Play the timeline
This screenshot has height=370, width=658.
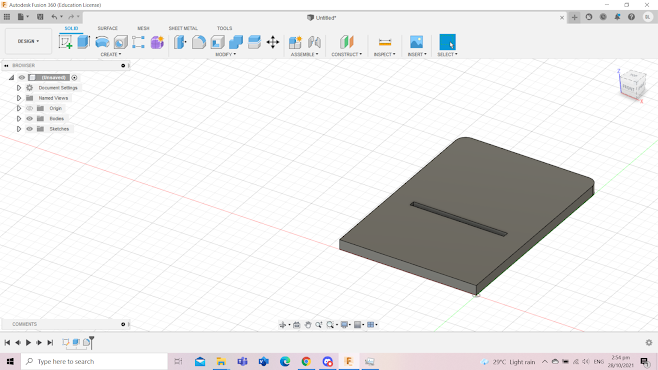(x=29, y=342)
